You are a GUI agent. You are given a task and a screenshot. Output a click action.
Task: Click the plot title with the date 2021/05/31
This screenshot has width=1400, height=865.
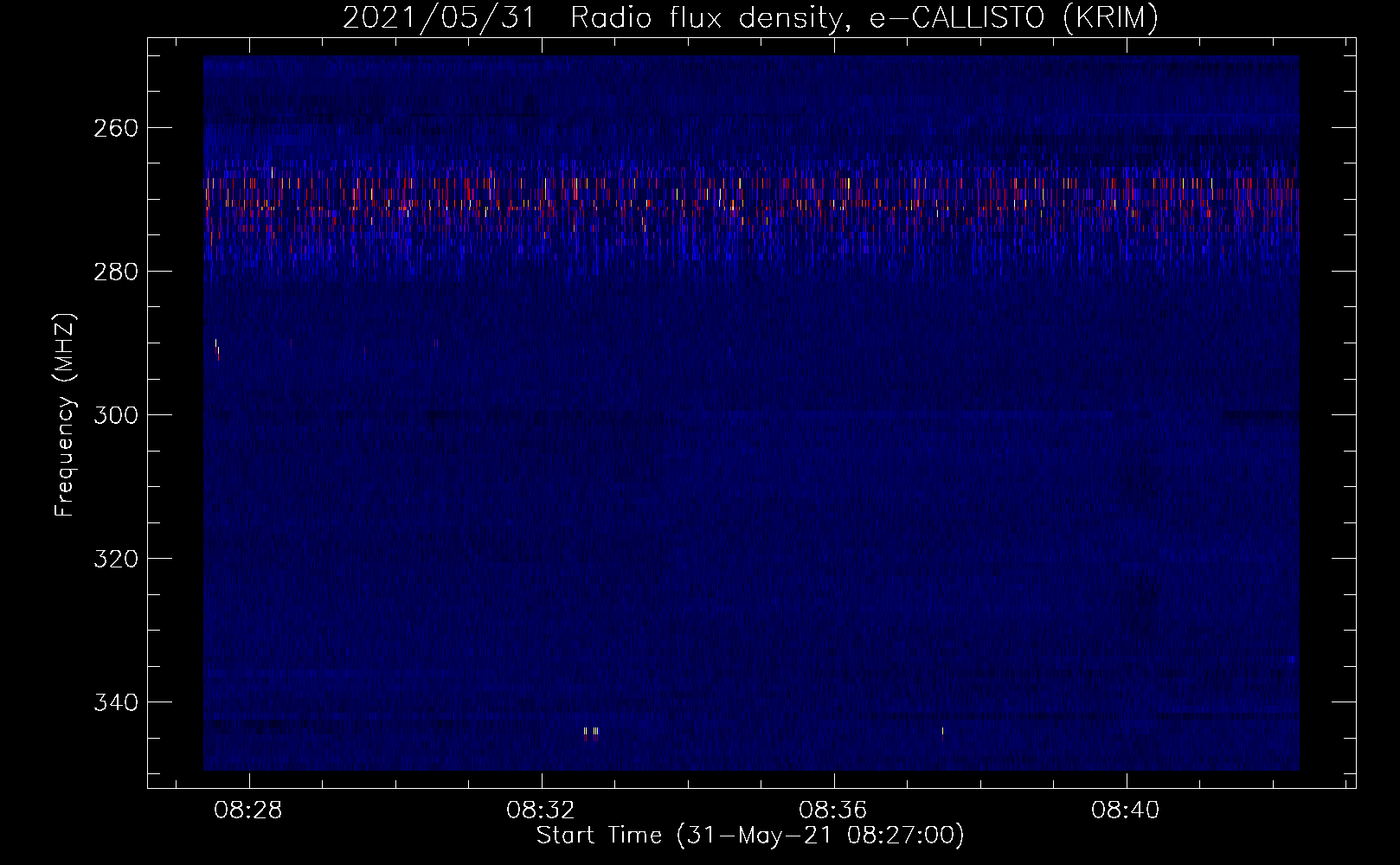click(750, 17)
